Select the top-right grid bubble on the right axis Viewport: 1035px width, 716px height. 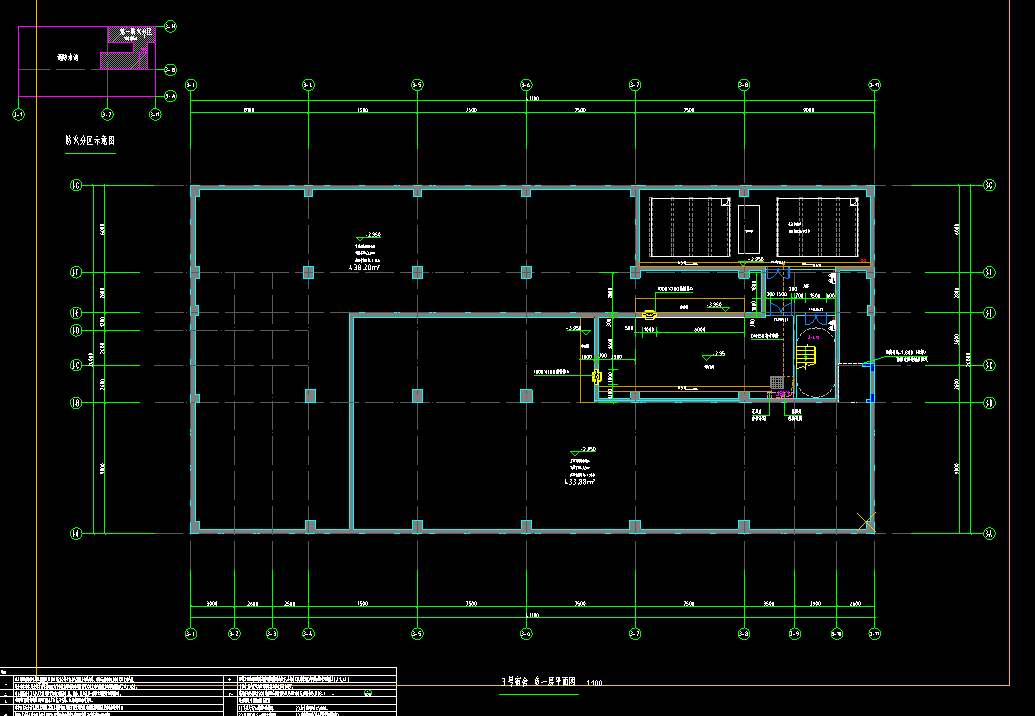click(989, 185)
